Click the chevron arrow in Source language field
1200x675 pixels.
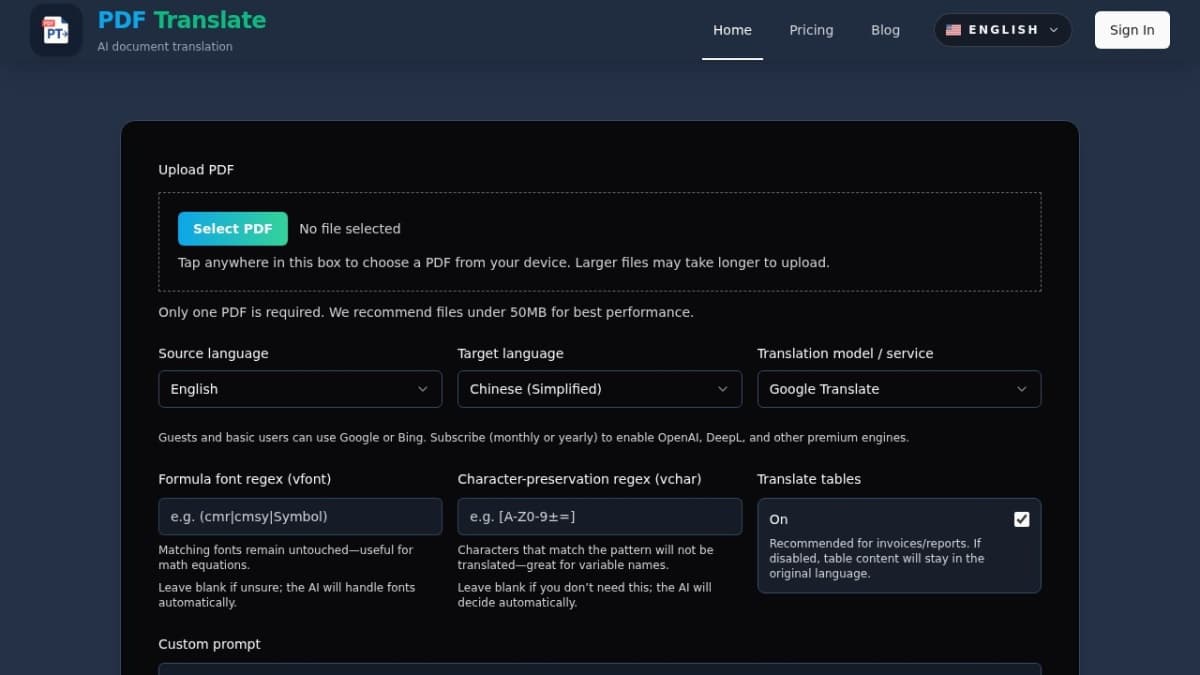pyautogui.click(x=422, y=389)
